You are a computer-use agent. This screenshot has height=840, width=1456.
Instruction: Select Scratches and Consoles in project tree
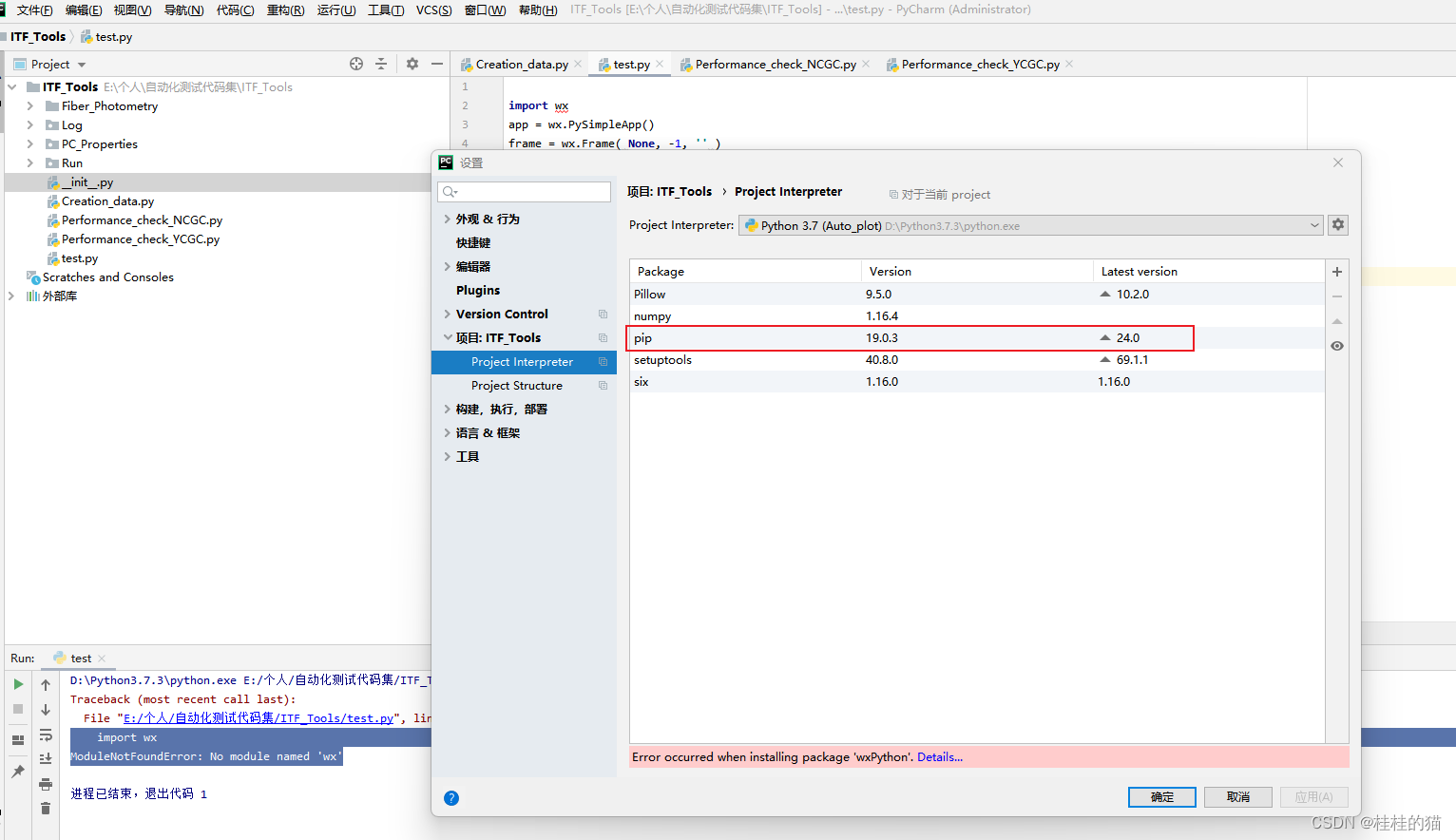click(x=108, y=277)
